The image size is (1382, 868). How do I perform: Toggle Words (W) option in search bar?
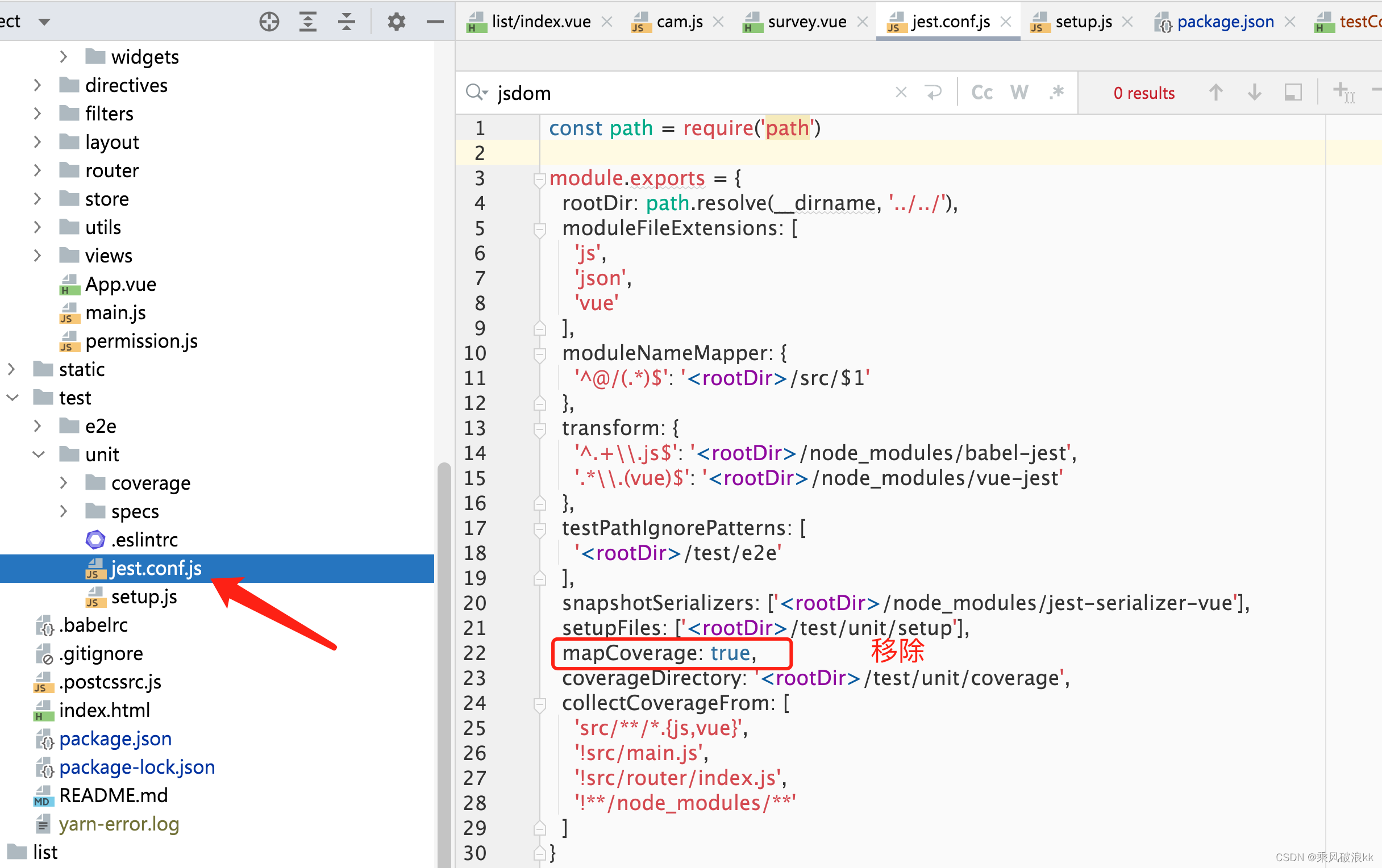point(1019,93)
